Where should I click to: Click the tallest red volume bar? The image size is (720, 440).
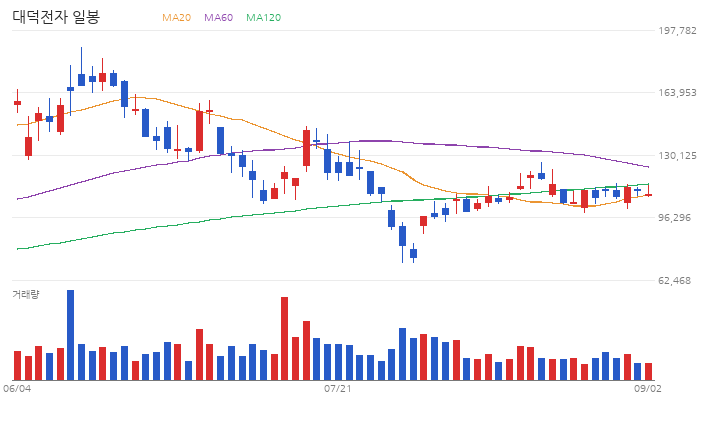click(284, 338)
